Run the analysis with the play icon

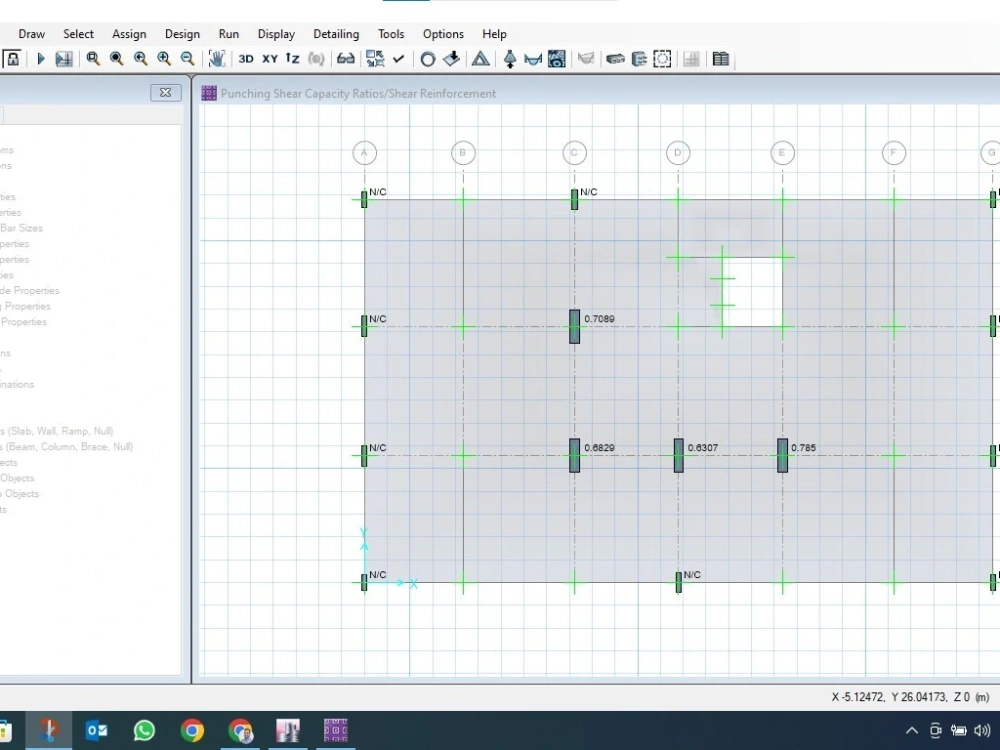[x=40, y=58]
